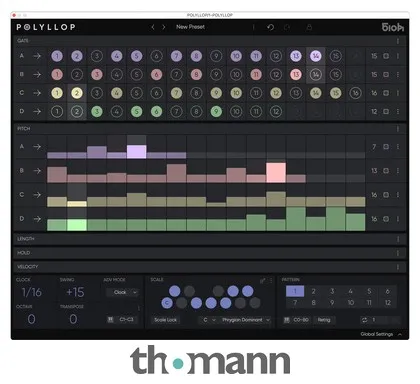This screenshot has height=384, width=420.
Task: Load the next preset with right chevron
Action: coord(164,27)
